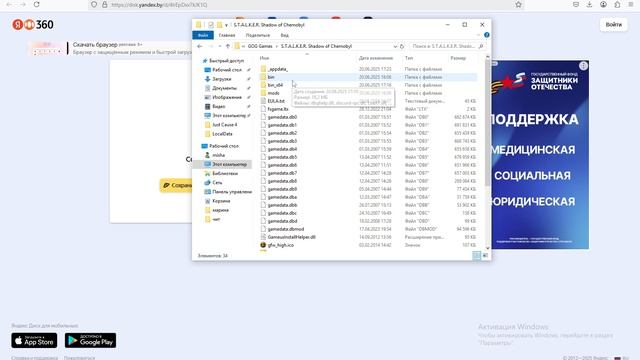Image resolution: width=640 pixels, height=360 pixels.
Task: Click the ad info icon on the banner
Action: (x=583, y=66)
